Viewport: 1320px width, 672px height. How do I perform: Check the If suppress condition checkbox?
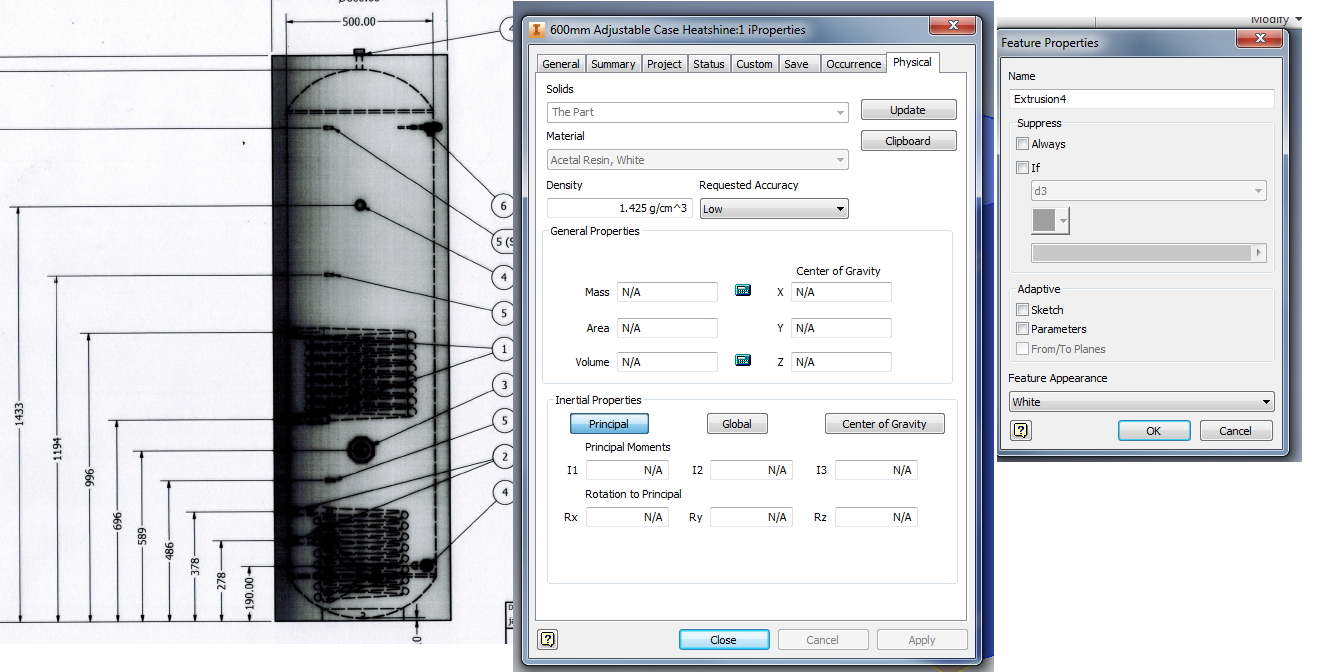click(x=1022, y=167)
